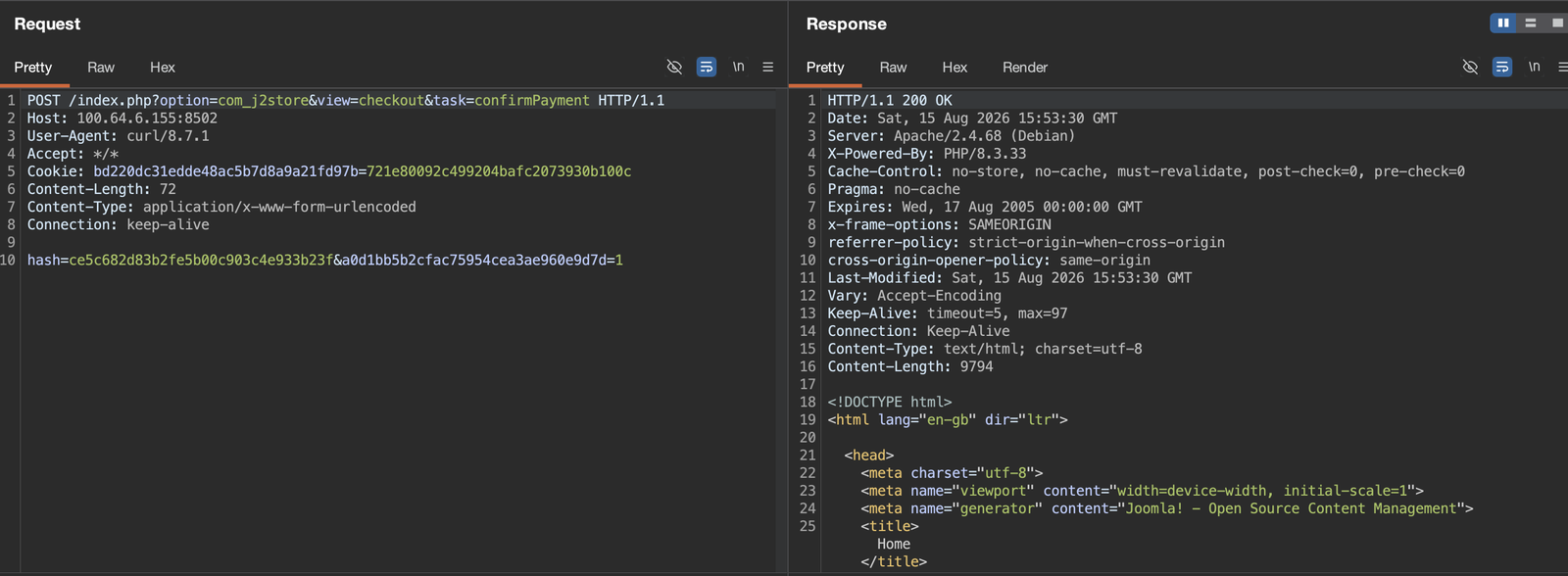The width and height of the screenshot is (1568, 576).
Task: Click the Response panel title
Action: 847,24
